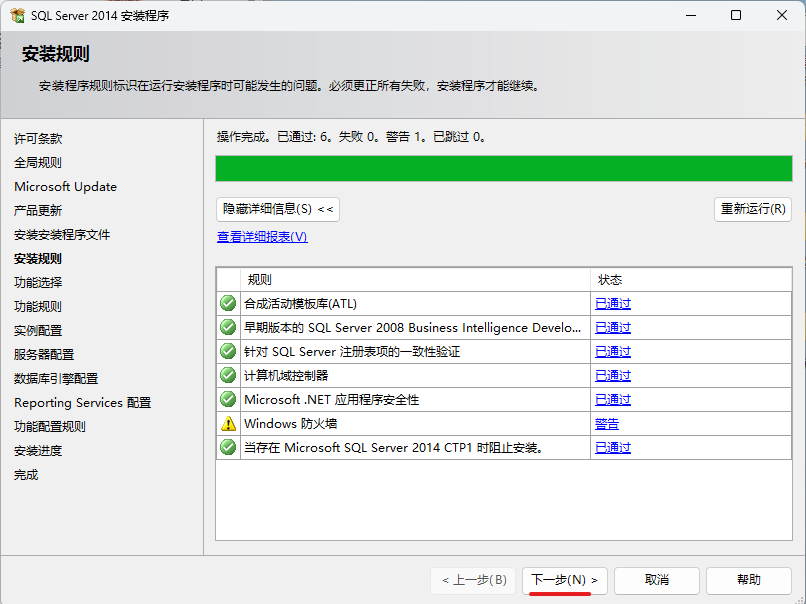Screen dimensions: 806x604
Task: Select 功能选择 step in sidebar
Action: [38, 282]
